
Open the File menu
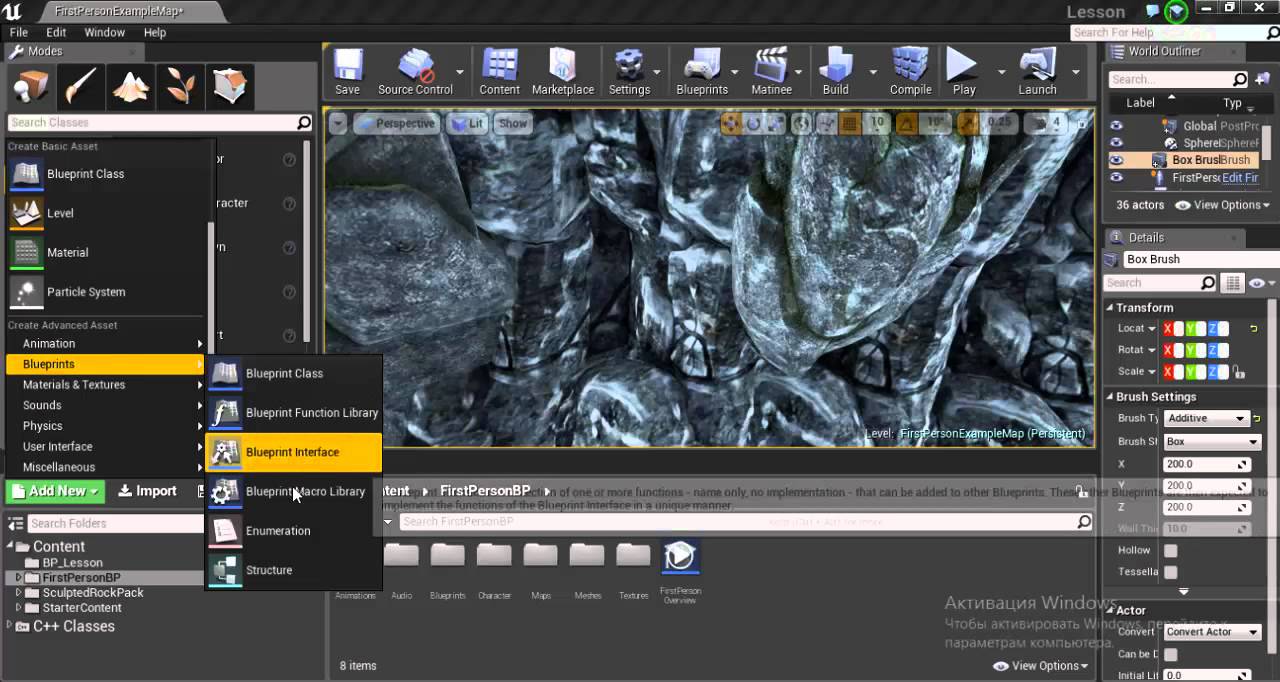[x=19, y=32]
